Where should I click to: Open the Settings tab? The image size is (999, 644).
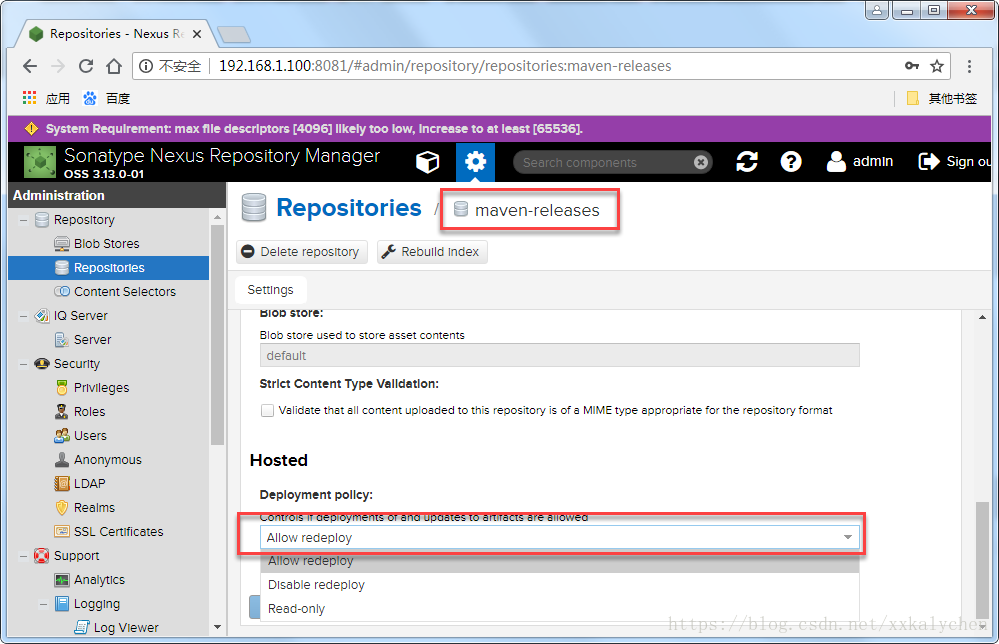270,290
